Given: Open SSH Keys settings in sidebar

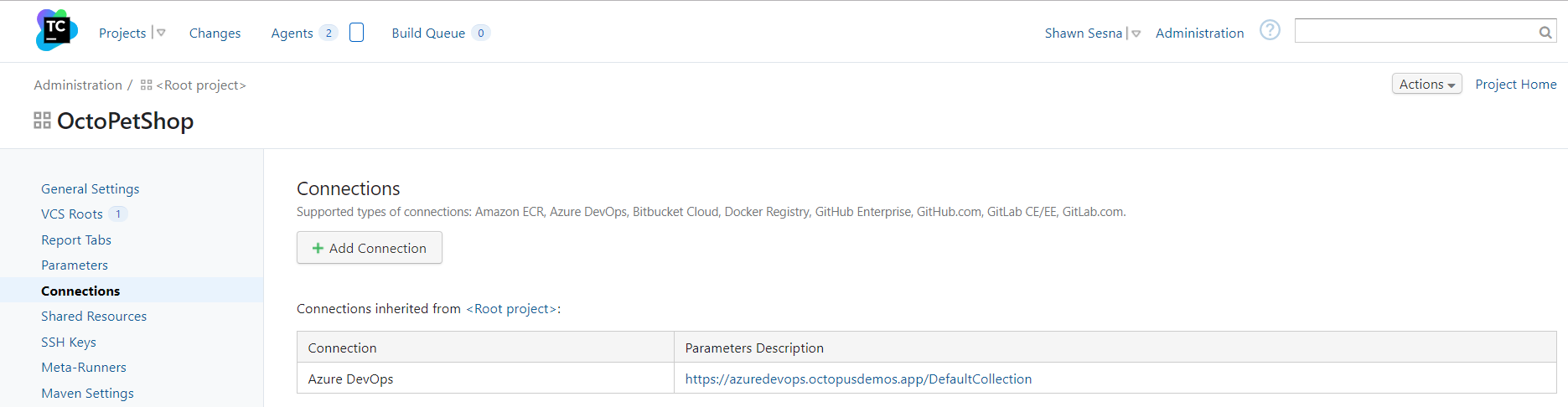Looking at the screenshot, I should [x=69, y=342].
